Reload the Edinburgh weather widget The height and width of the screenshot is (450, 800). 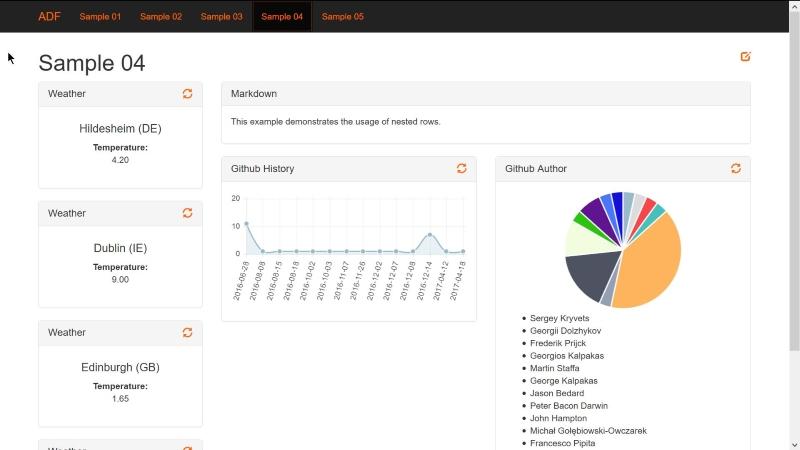point(187,333)
